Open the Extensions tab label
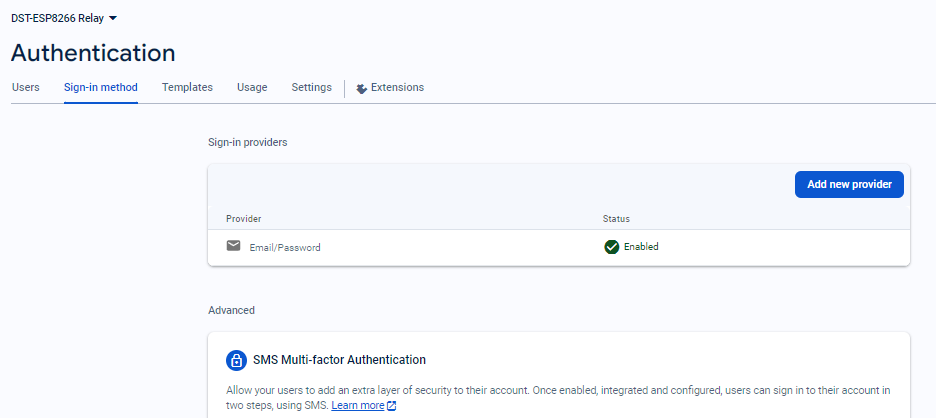 click(397, 88)
